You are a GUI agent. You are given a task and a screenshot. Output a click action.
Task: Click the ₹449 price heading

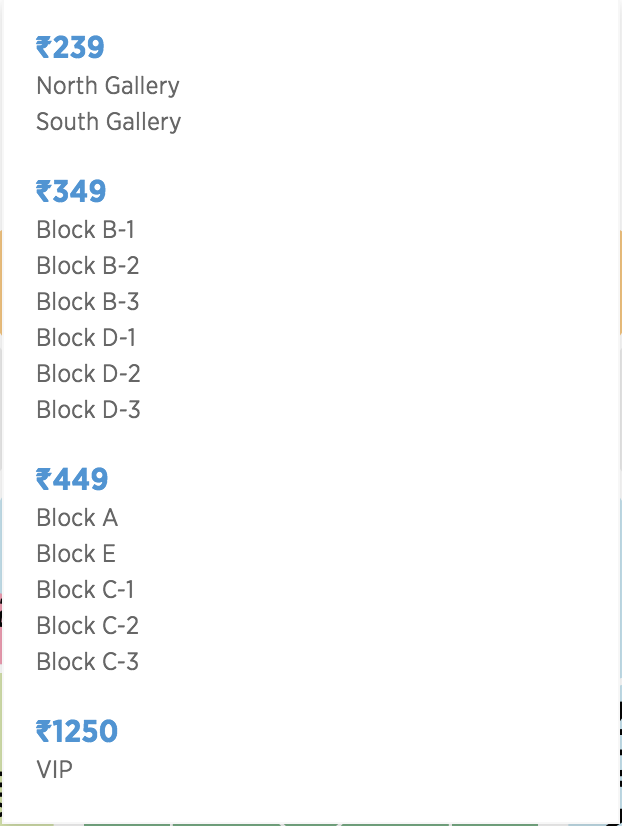pyautogui.click(x=71, y=480)
